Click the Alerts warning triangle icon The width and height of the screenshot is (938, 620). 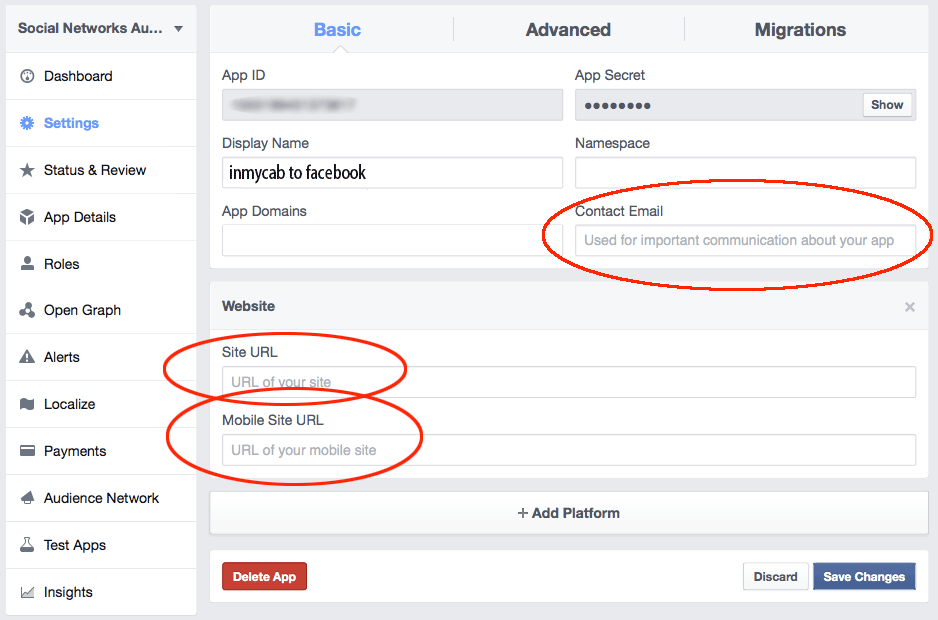click(x=27, y=357)
